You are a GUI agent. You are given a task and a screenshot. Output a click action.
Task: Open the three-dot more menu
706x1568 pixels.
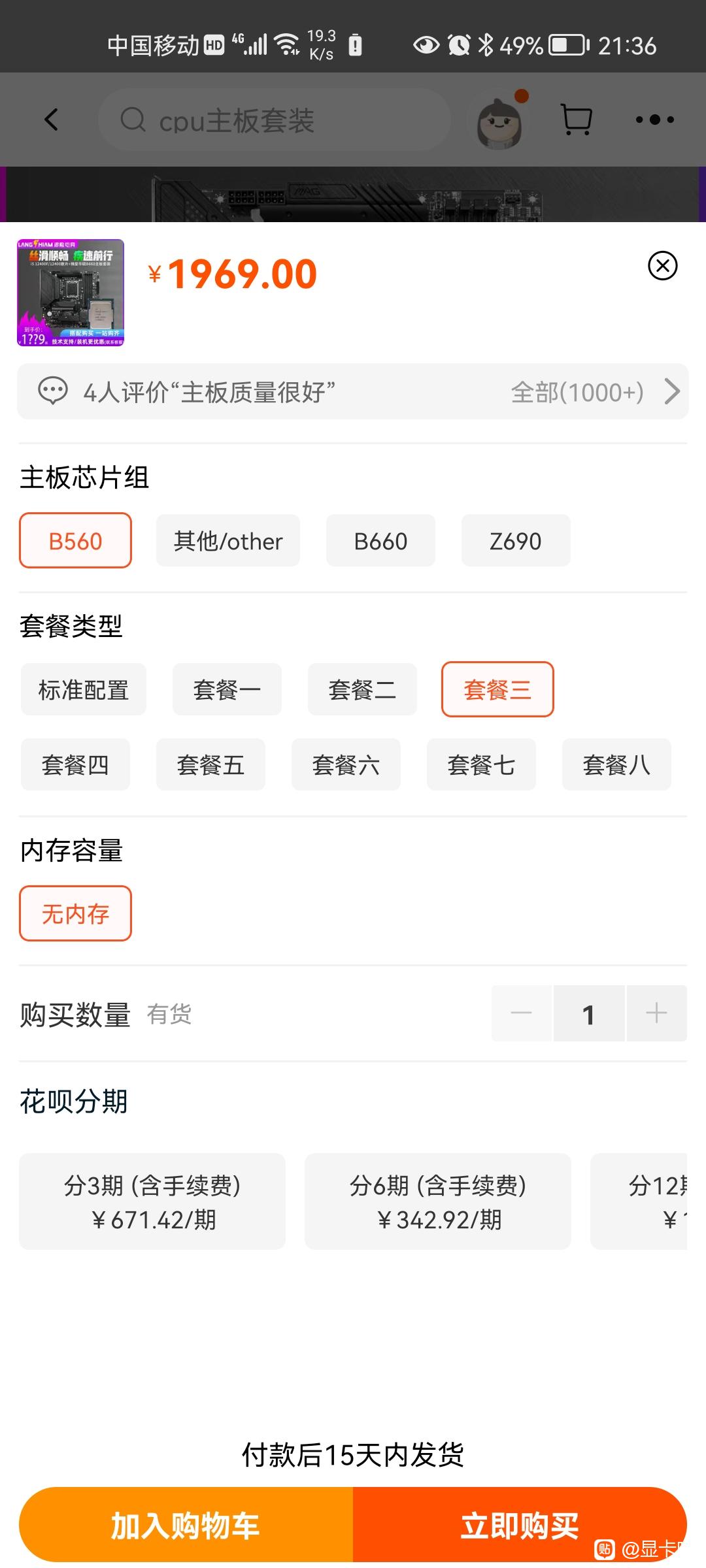point(655,120)
